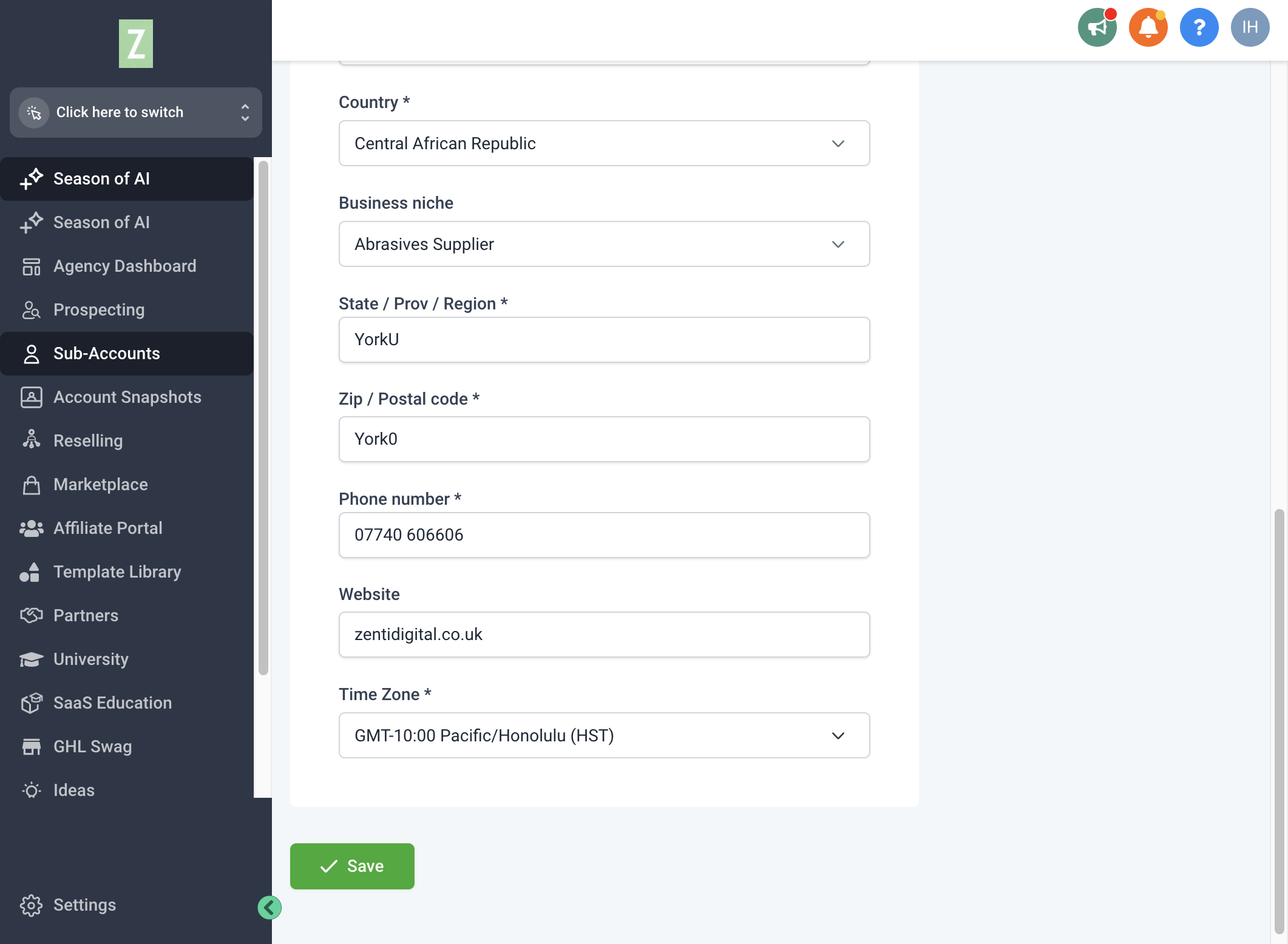The image size is (1288, 944).
Task: Open the notifications bell icon
Action: [1148, 27]
